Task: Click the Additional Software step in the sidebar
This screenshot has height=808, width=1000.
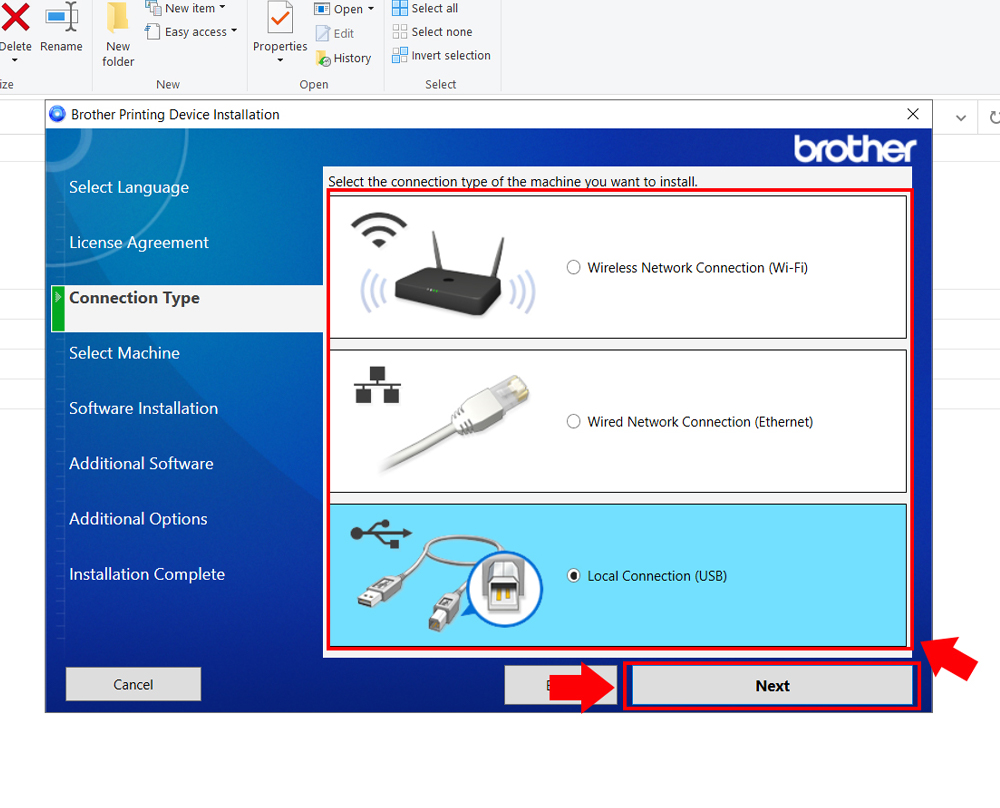Action: point(141,464)
